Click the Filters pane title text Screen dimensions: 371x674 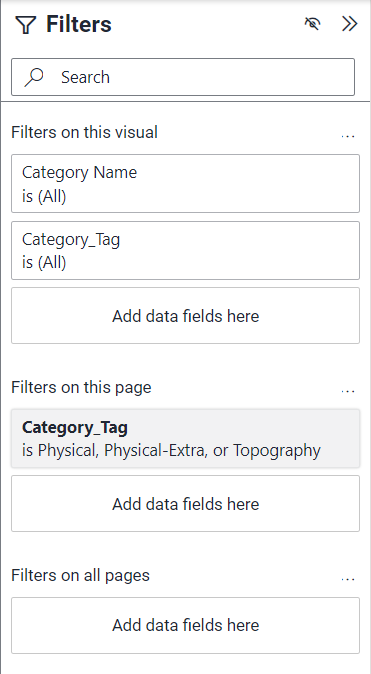(79, 24)
